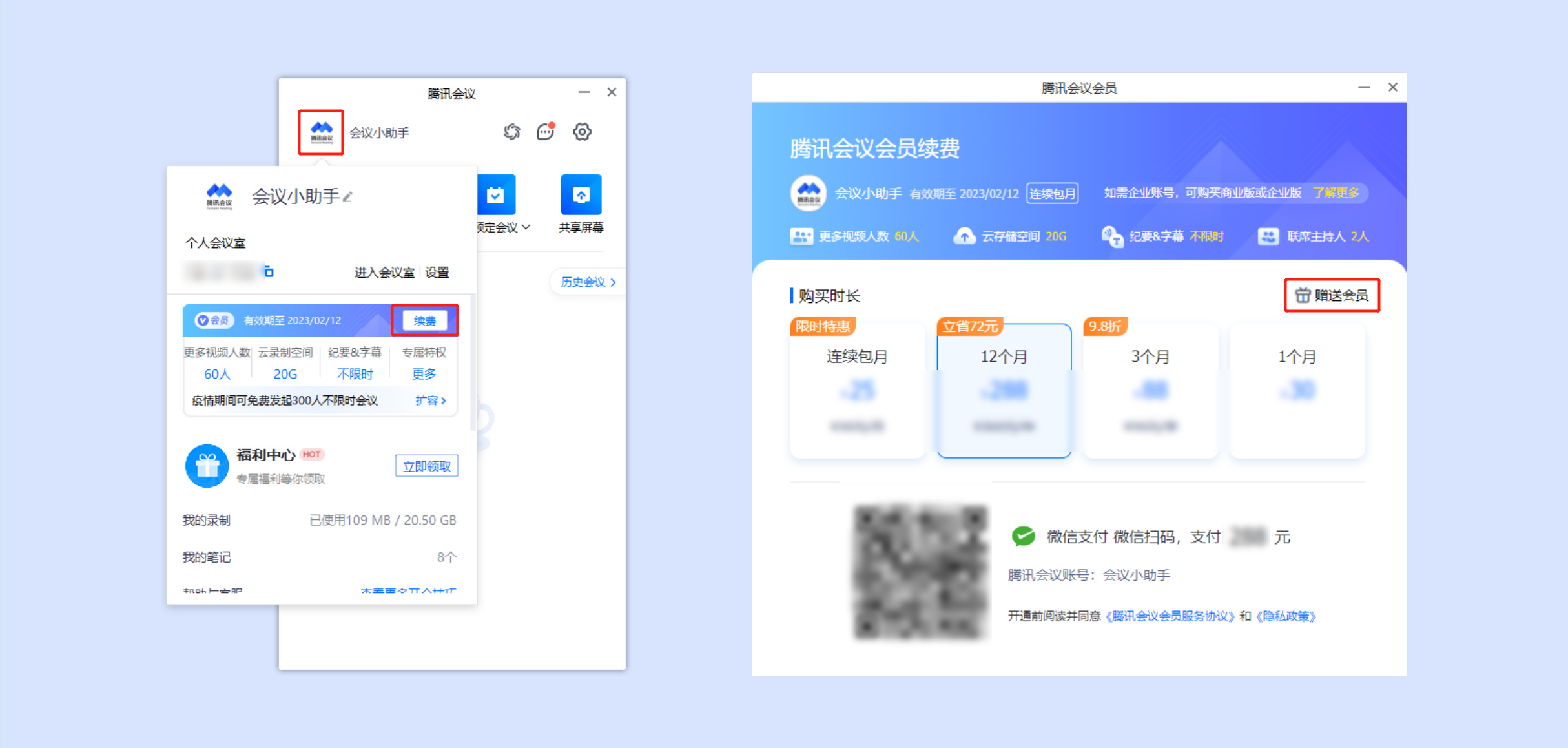Viewport: 1568px width, 748px height.
Task: Click the 立即领取 button
Action: pos(426,466)
